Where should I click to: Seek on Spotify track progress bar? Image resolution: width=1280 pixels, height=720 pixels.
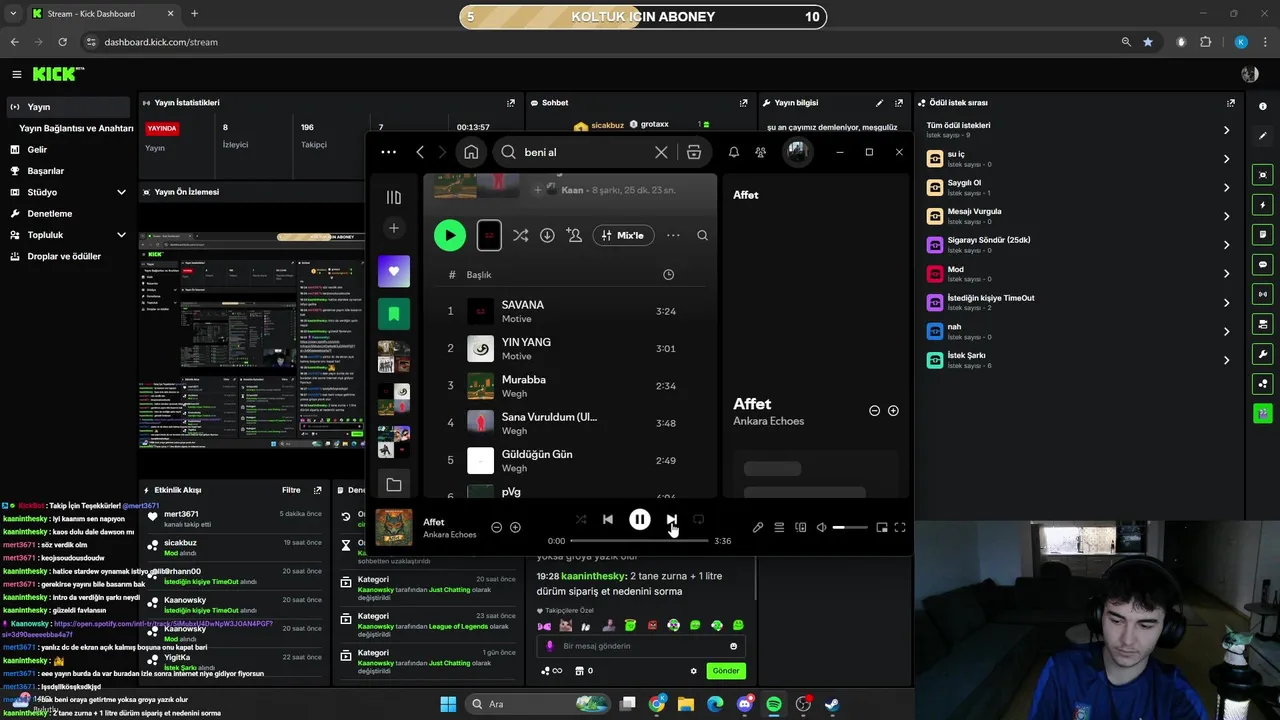point(639,541)
